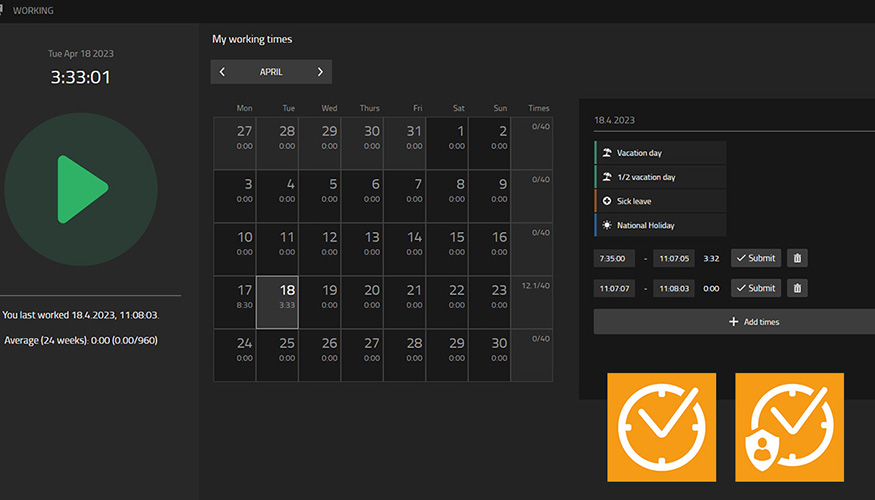Go to next month using right chevron
The image size is (875, 500).
[320, 72]
